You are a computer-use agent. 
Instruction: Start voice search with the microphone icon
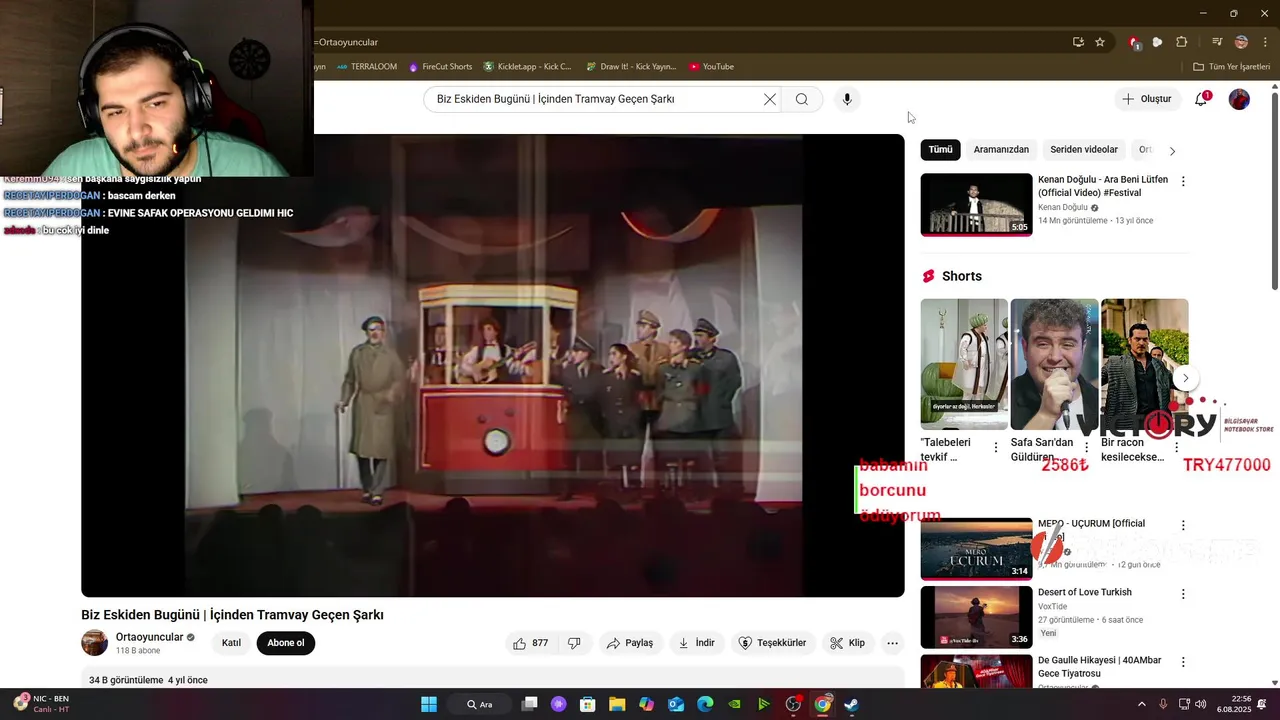(847, 99)
